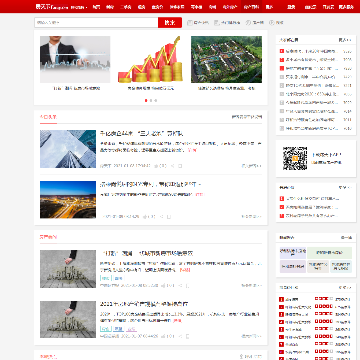Open thumbnail beside the 2020 headline
360x360 pixels.
[68, 319]
